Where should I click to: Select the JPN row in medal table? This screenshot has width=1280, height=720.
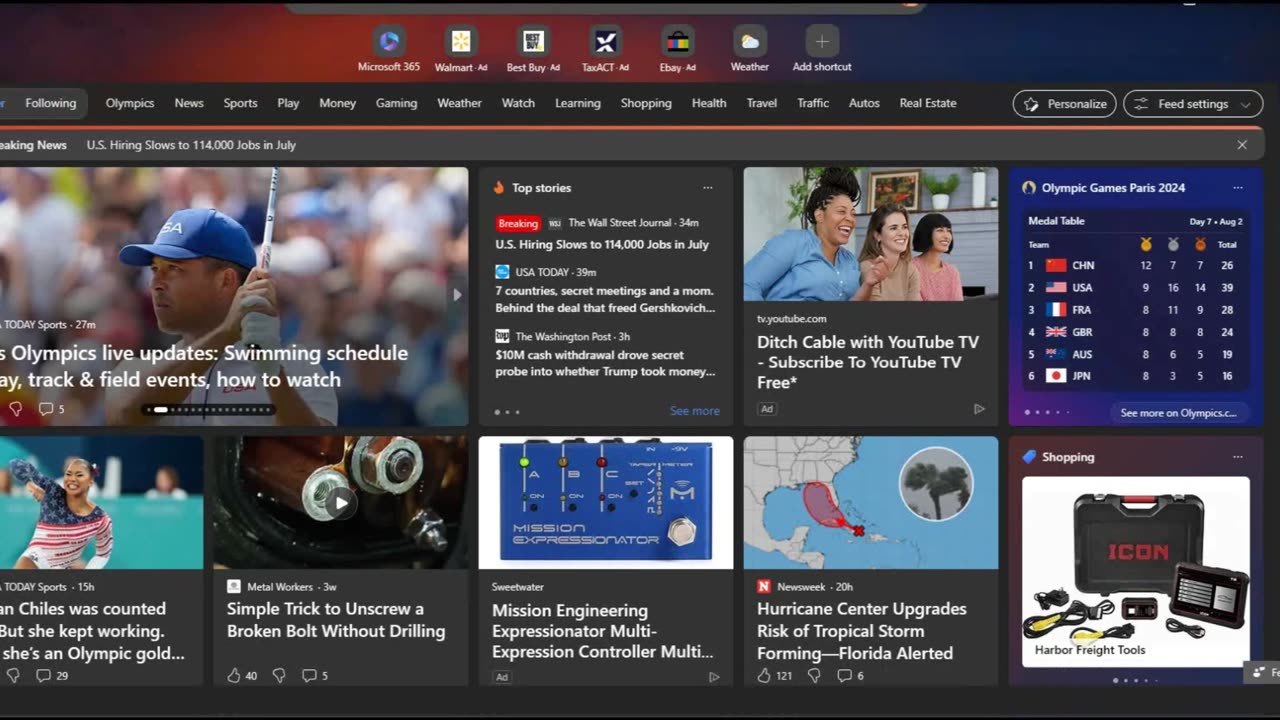coord(1135,376)
